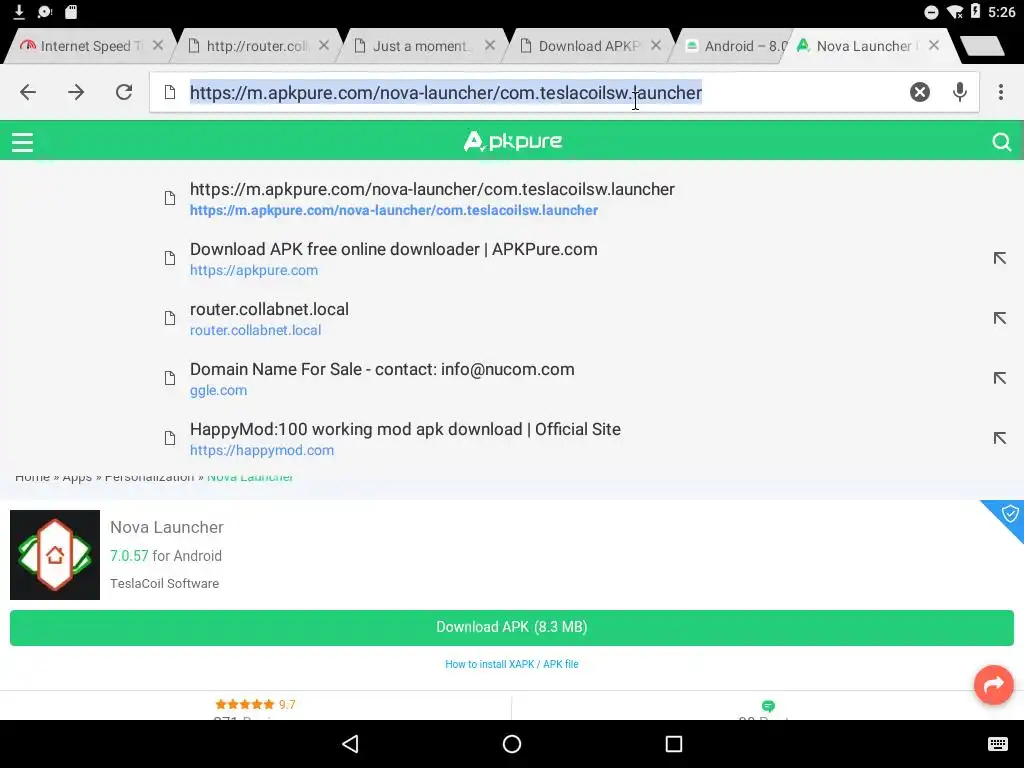Open the browser three-dot menu

click(1000, 92)
